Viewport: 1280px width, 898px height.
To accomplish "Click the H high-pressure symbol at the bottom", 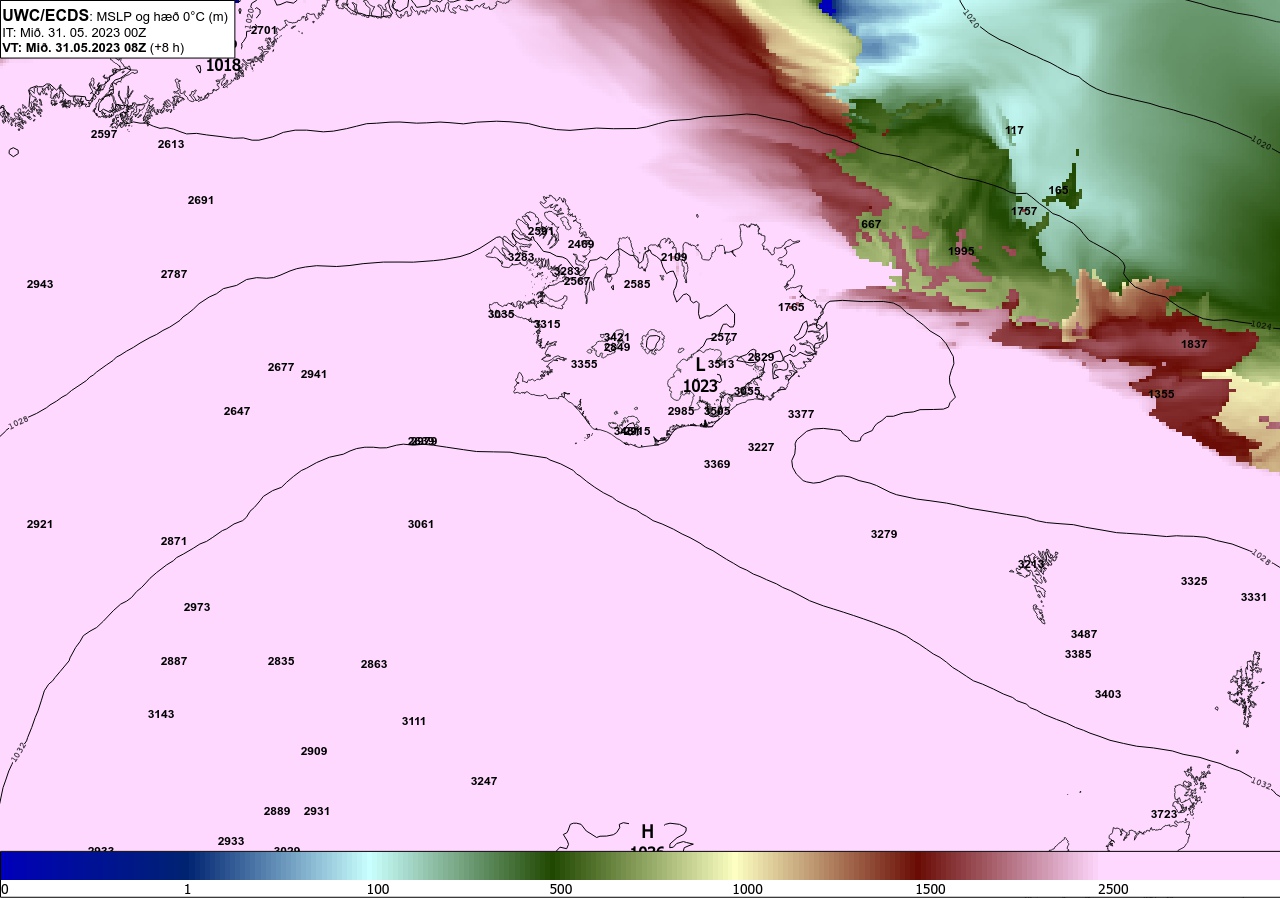I will 648,832.
